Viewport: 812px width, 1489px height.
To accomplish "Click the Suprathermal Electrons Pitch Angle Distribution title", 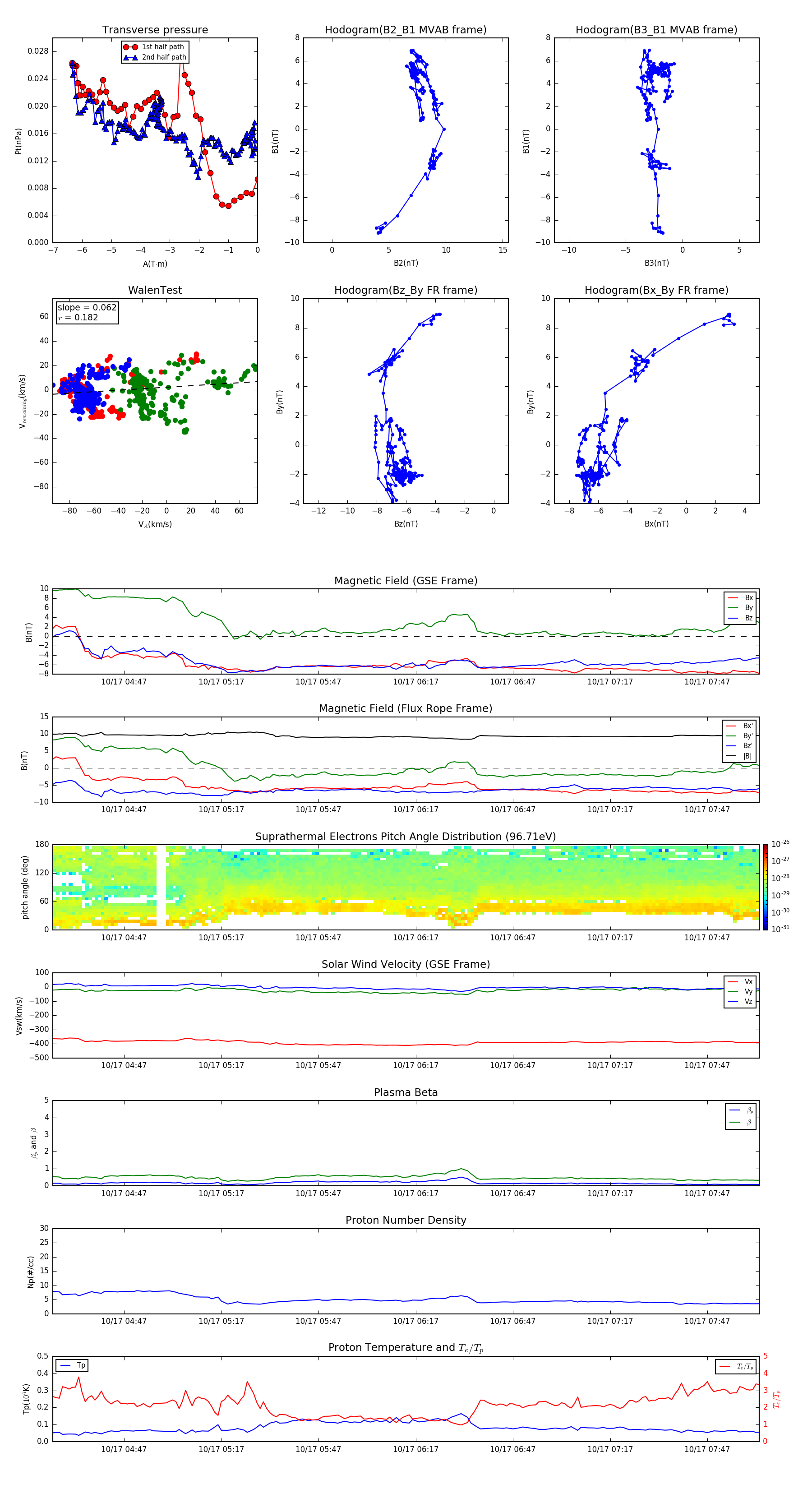I will click(x=406, y=837).
